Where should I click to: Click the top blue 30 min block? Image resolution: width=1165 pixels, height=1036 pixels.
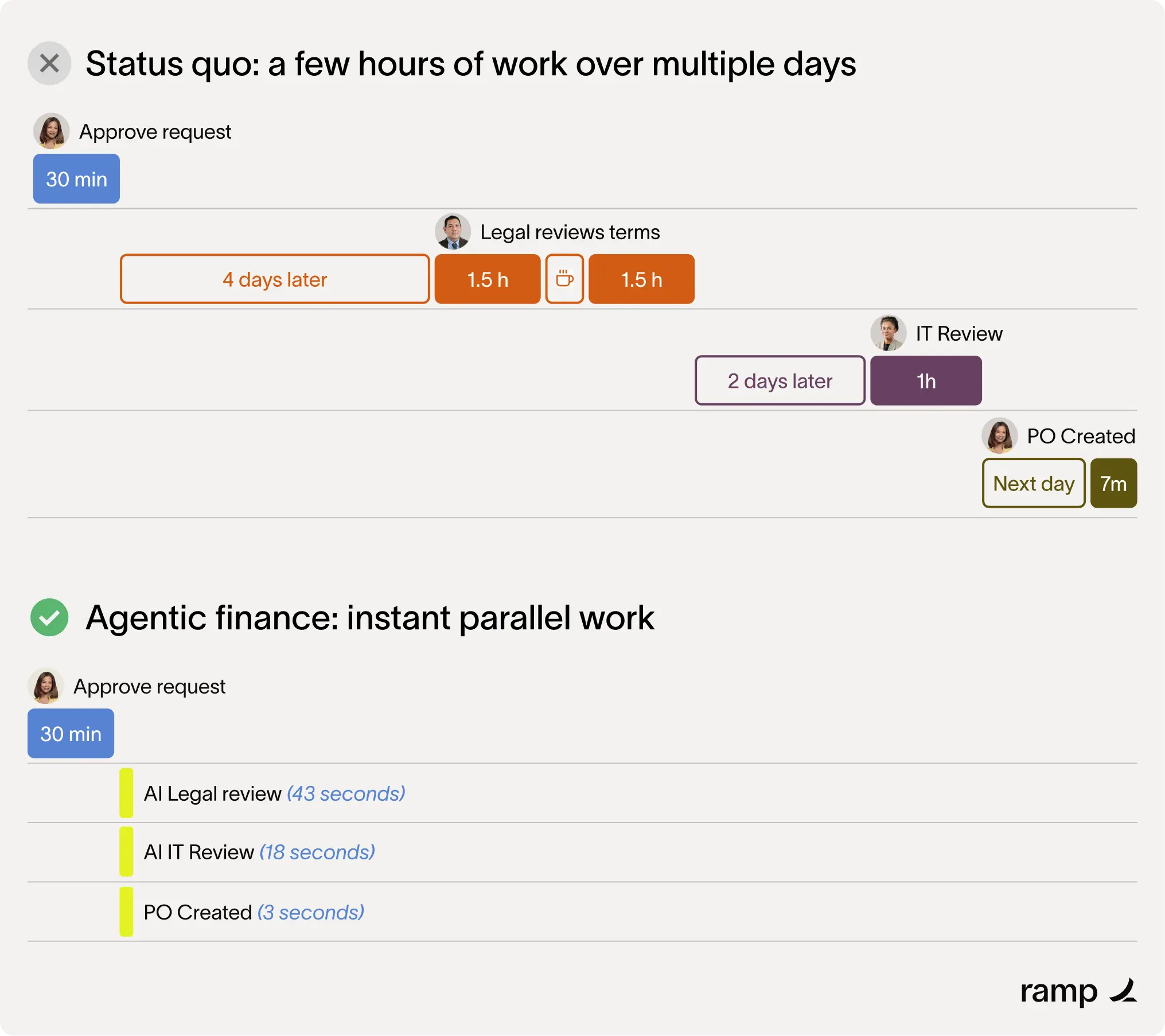(76, 178)
